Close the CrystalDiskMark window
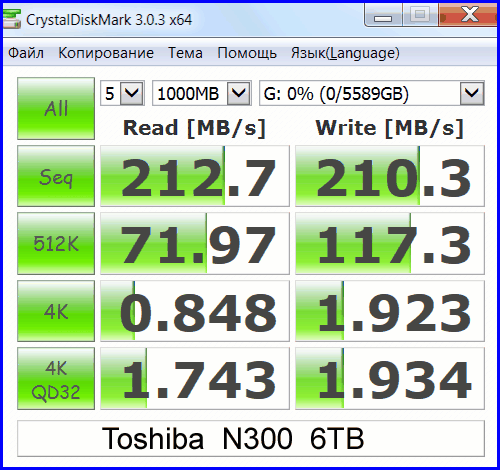Viewport: 500px width, 470px height. [468, 14]
